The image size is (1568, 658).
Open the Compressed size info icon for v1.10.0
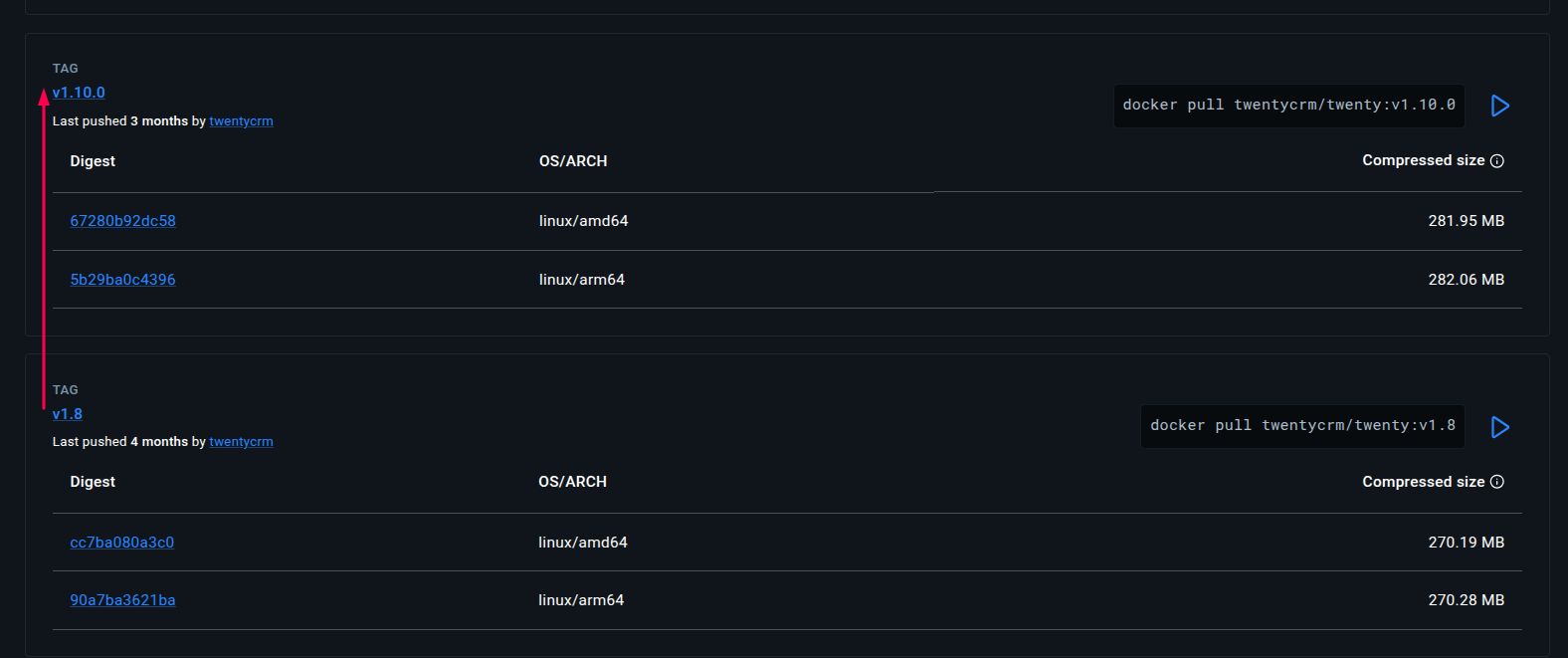1497,160
